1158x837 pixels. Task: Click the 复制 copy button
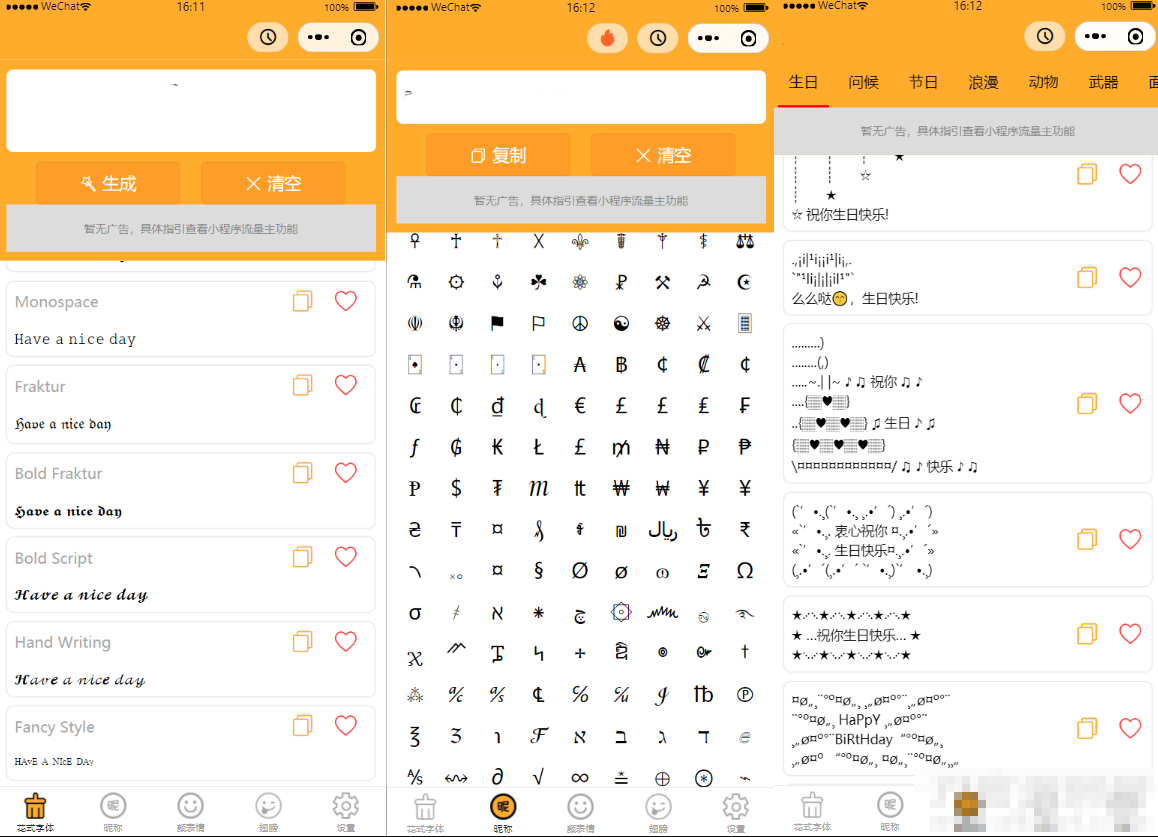coord(499,155)
